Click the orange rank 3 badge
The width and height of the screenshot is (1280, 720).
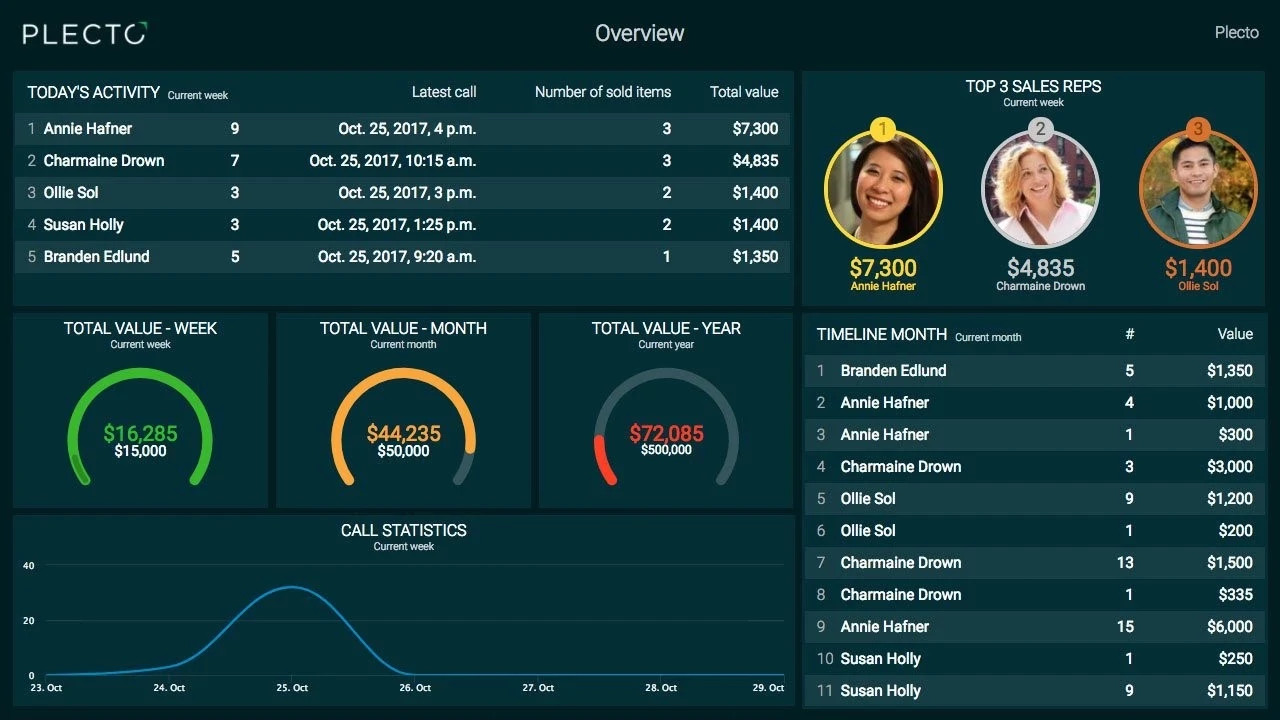click(1198, 129)
